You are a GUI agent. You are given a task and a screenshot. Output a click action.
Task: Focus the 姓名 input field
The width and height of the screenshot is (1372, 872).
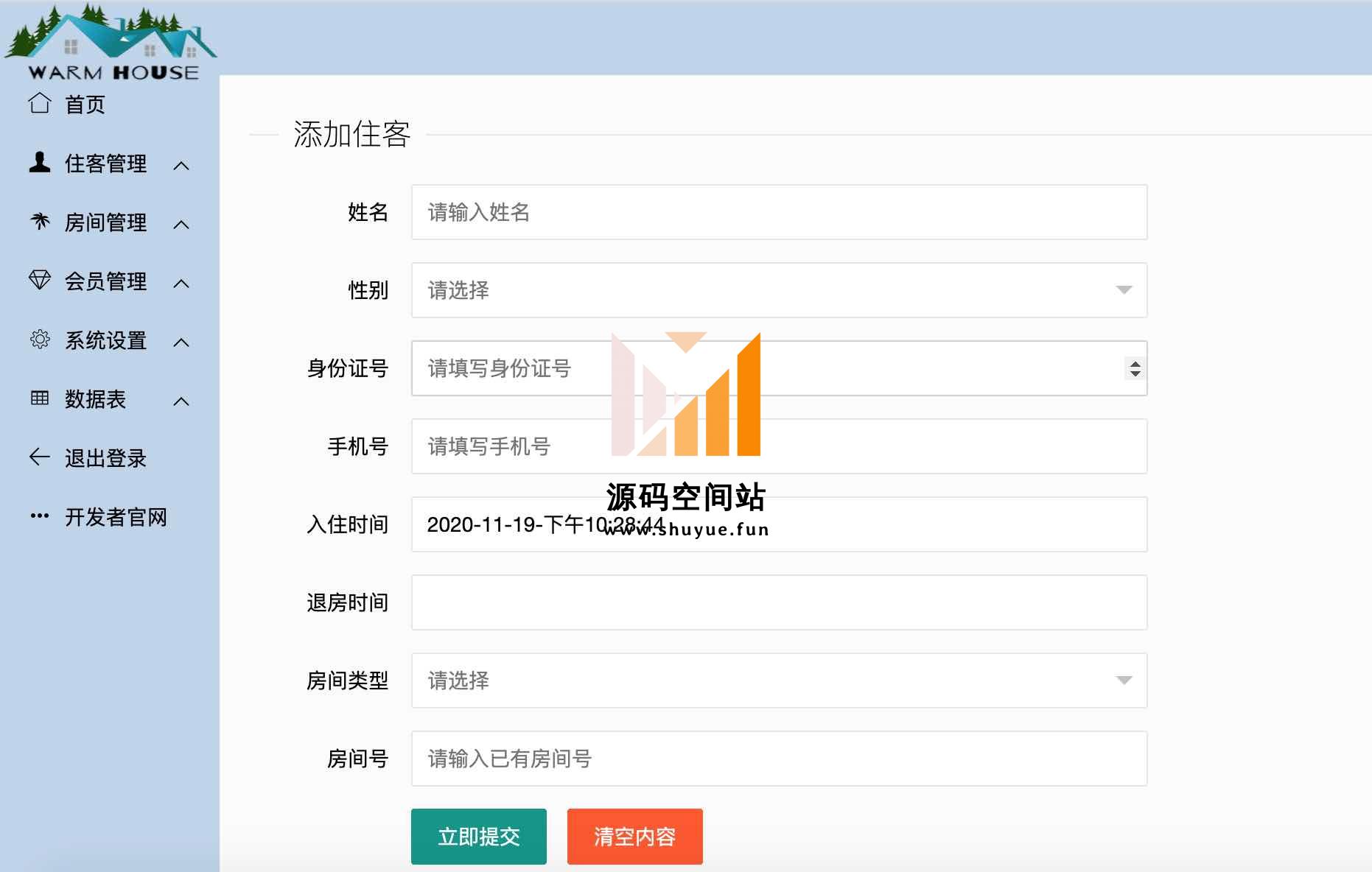(779, 212)
